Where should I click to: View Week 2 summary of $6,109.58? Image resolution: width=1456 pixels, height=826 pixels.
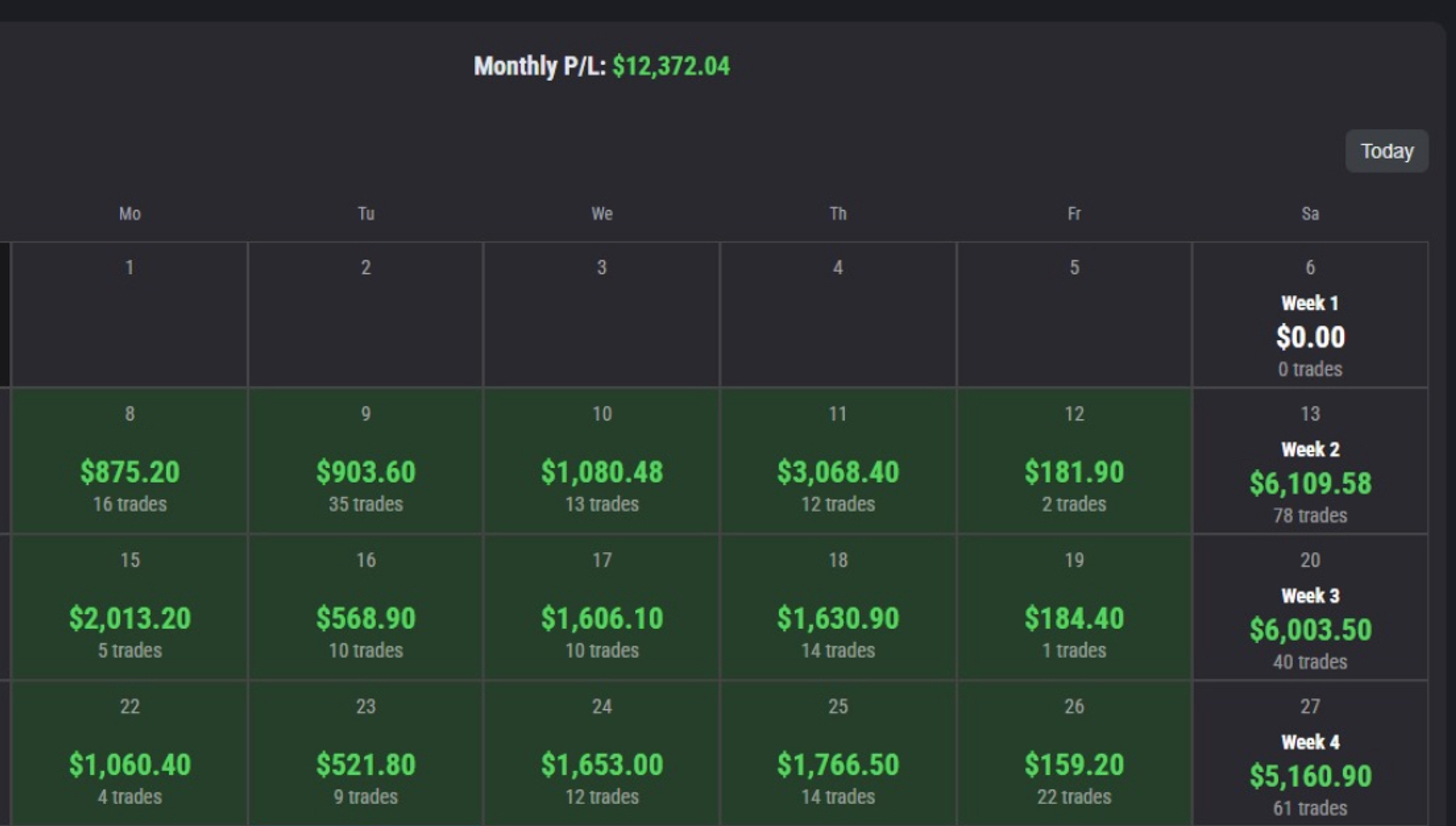point(1310,461)
